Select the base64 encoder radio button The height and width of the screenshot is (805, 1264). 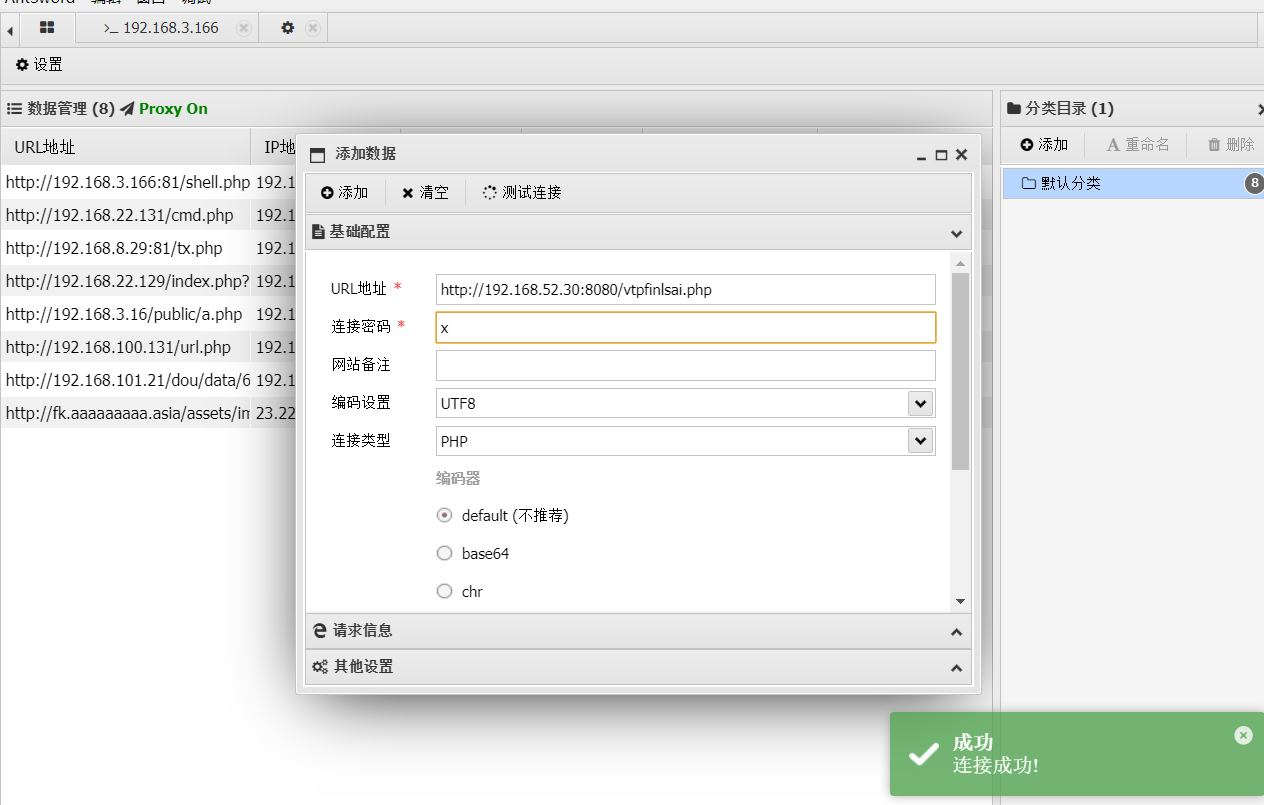(x=444, y=553)
